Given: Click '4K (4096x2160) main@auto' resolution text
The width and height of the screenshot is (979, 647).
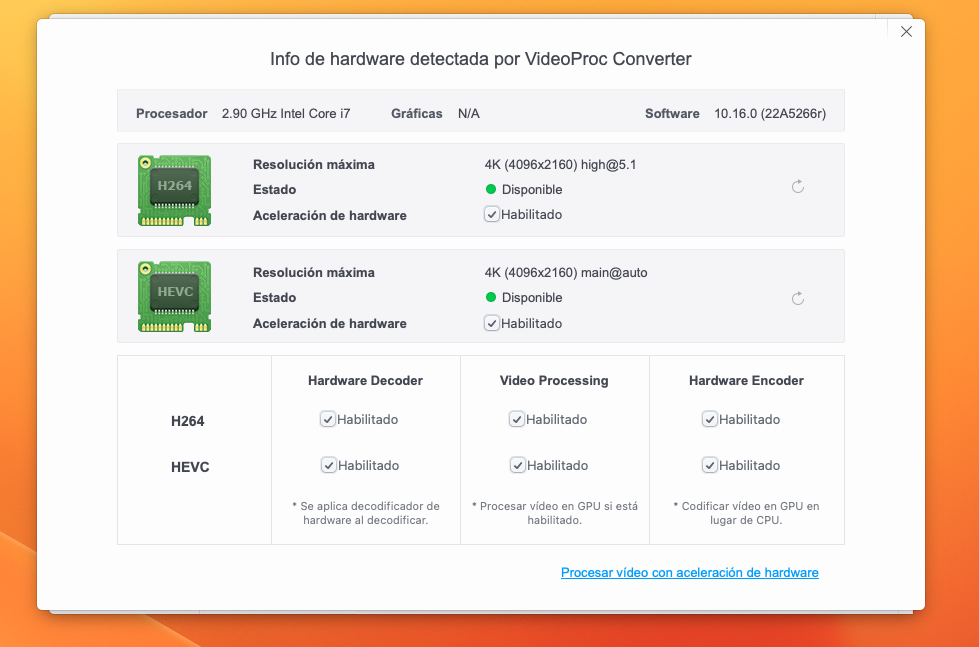Looking at the screenshot, I should [566, 272].
